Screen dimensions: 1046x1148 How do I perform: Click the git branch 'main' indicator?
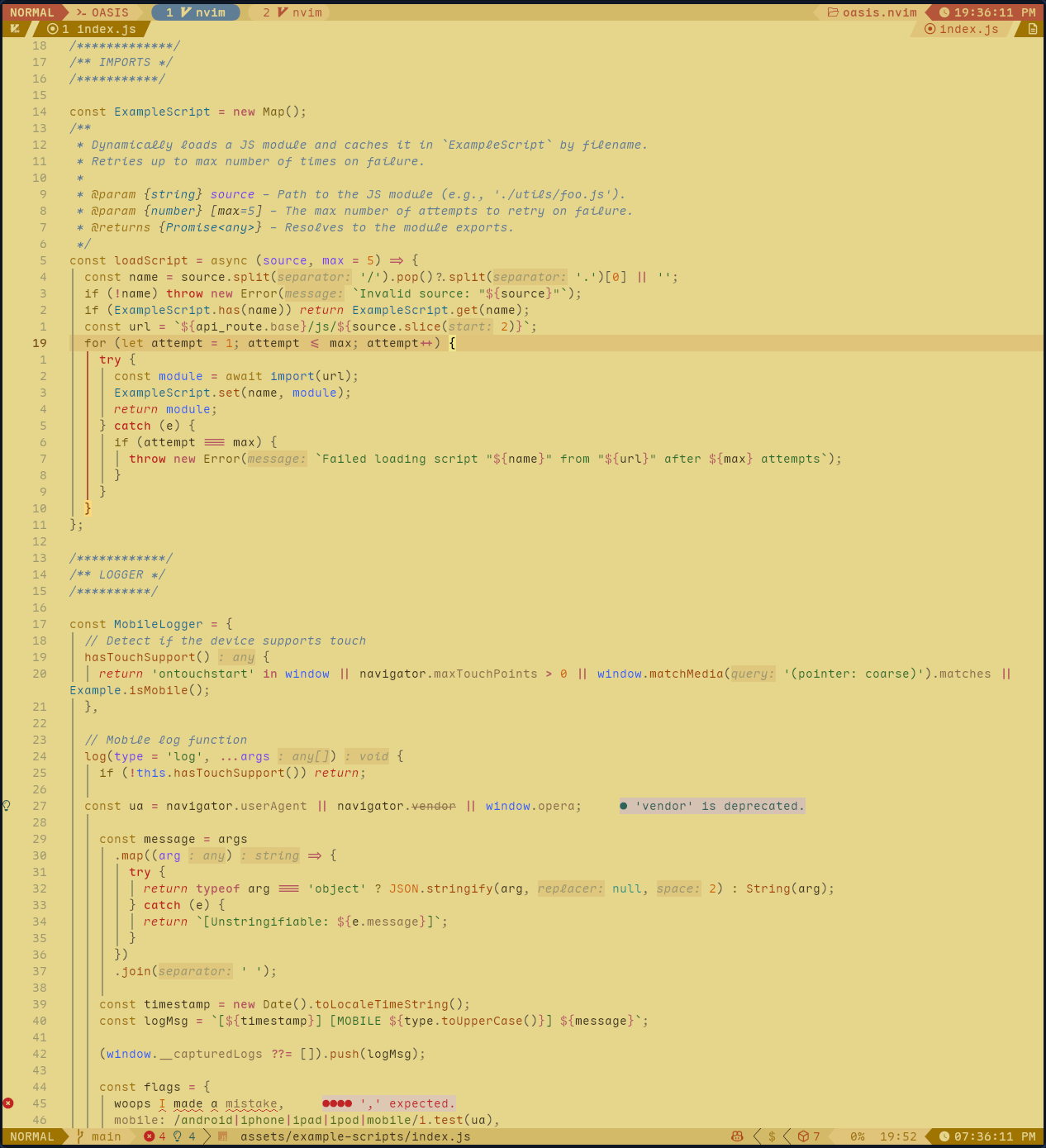(99, 1136)
